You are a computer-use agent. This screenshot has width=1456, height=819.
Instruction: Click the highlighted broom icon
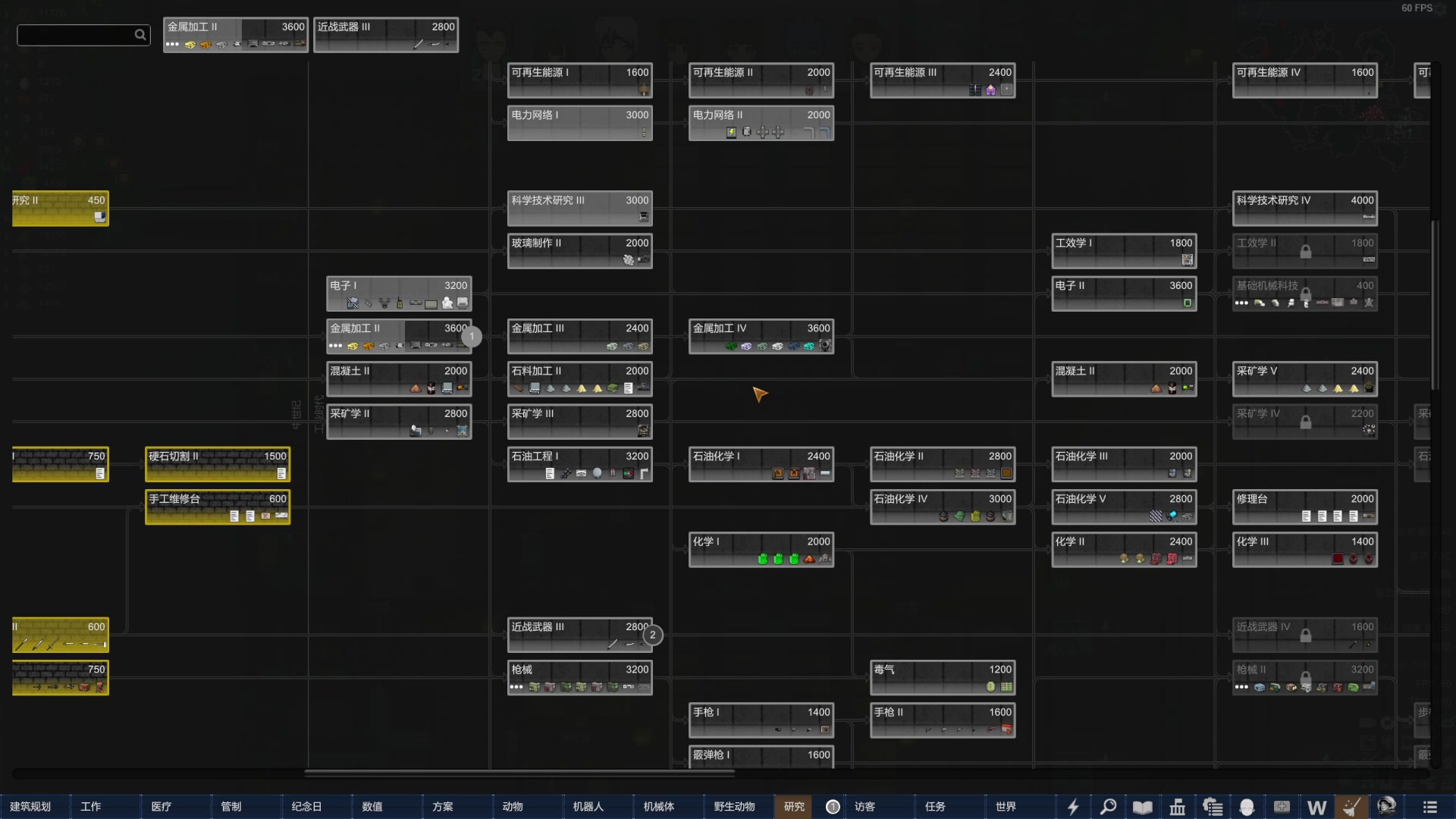pyautogui.click(x=1351, y=807)
